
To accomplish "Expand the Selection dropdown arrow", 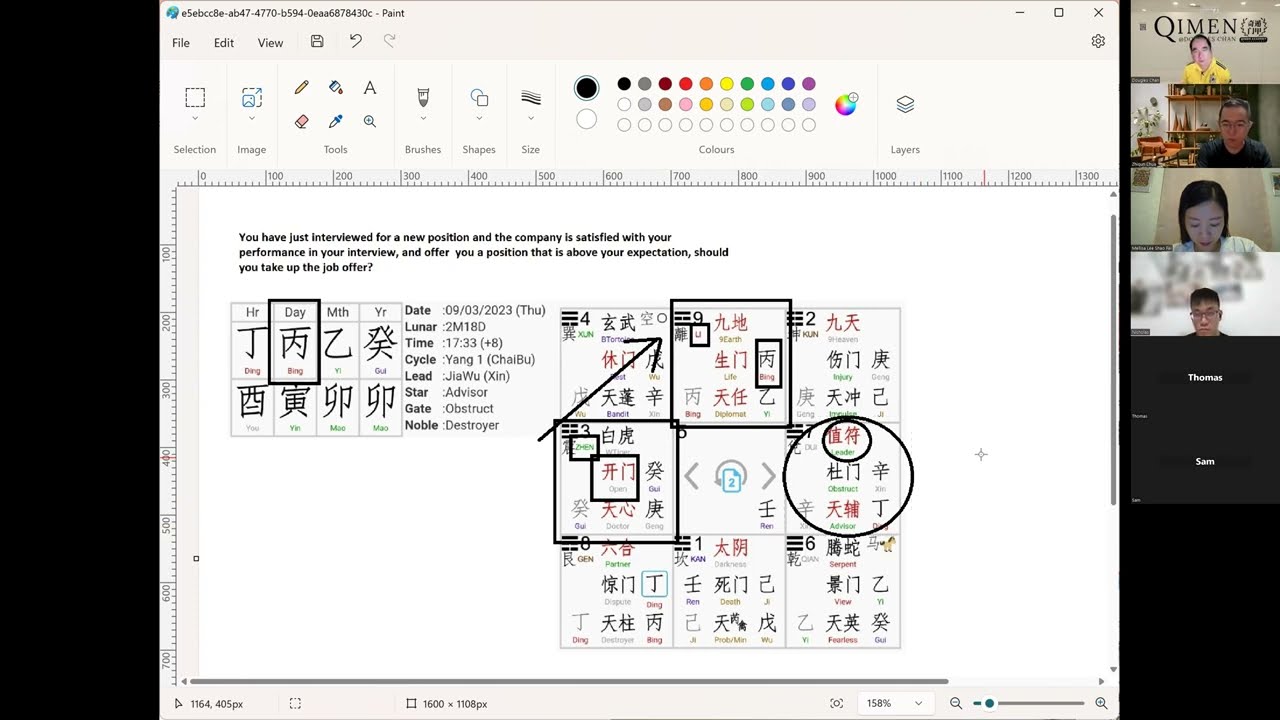I will pyautogui.click(x=195, y=118).
